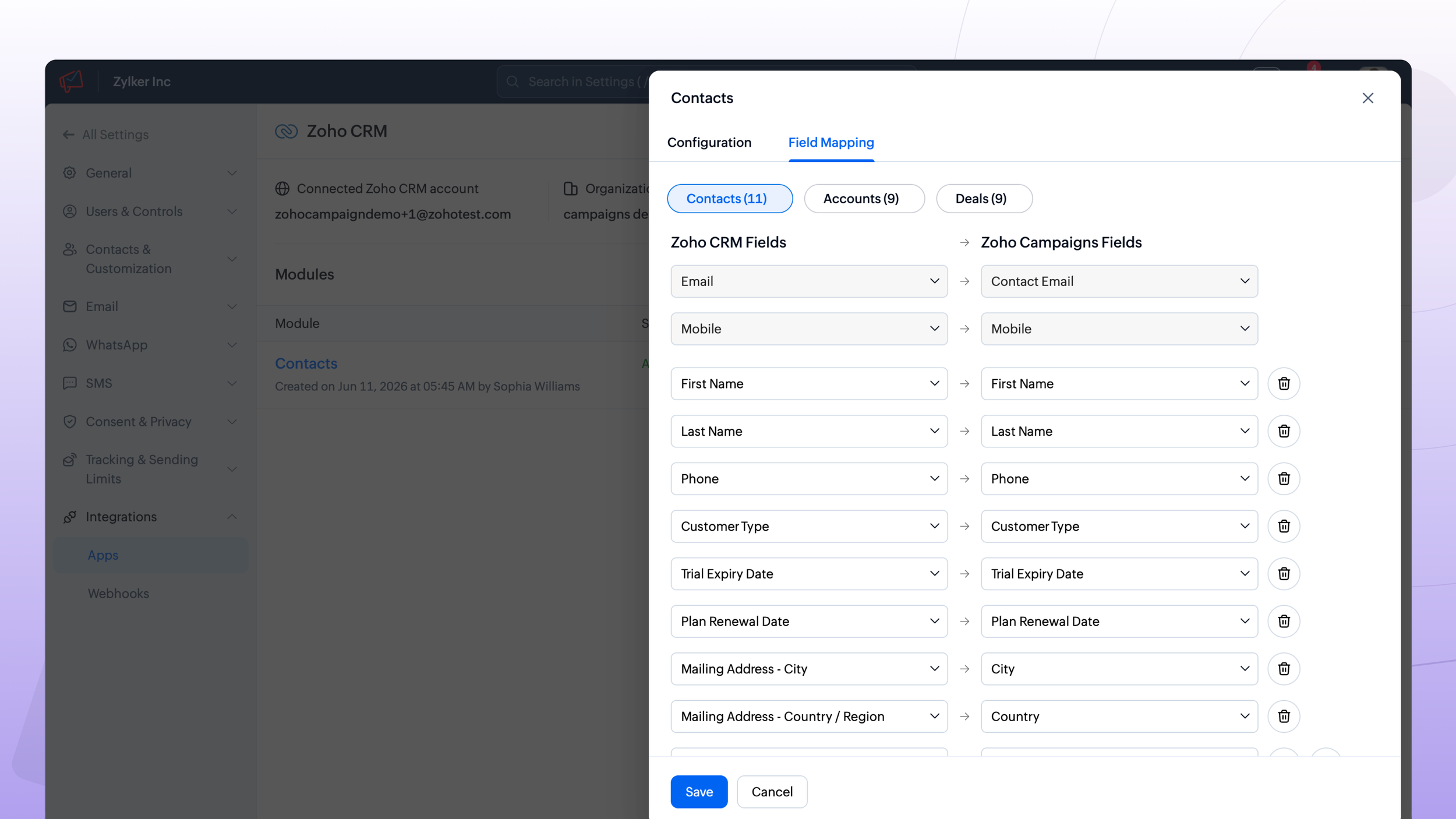Screen dimensions: 1456x819
Task: Remove the Customer Type mapping row
Action: point(1284,526)
